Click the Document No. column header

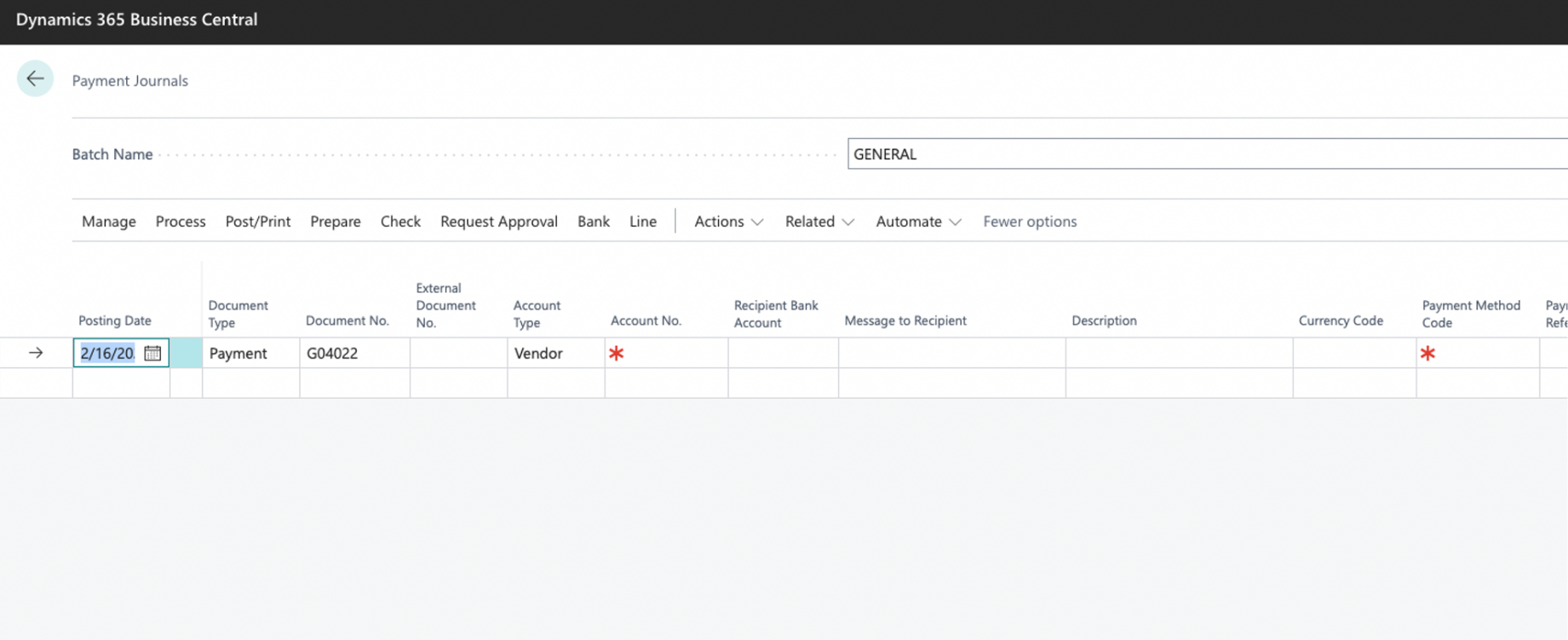point(347,320)
